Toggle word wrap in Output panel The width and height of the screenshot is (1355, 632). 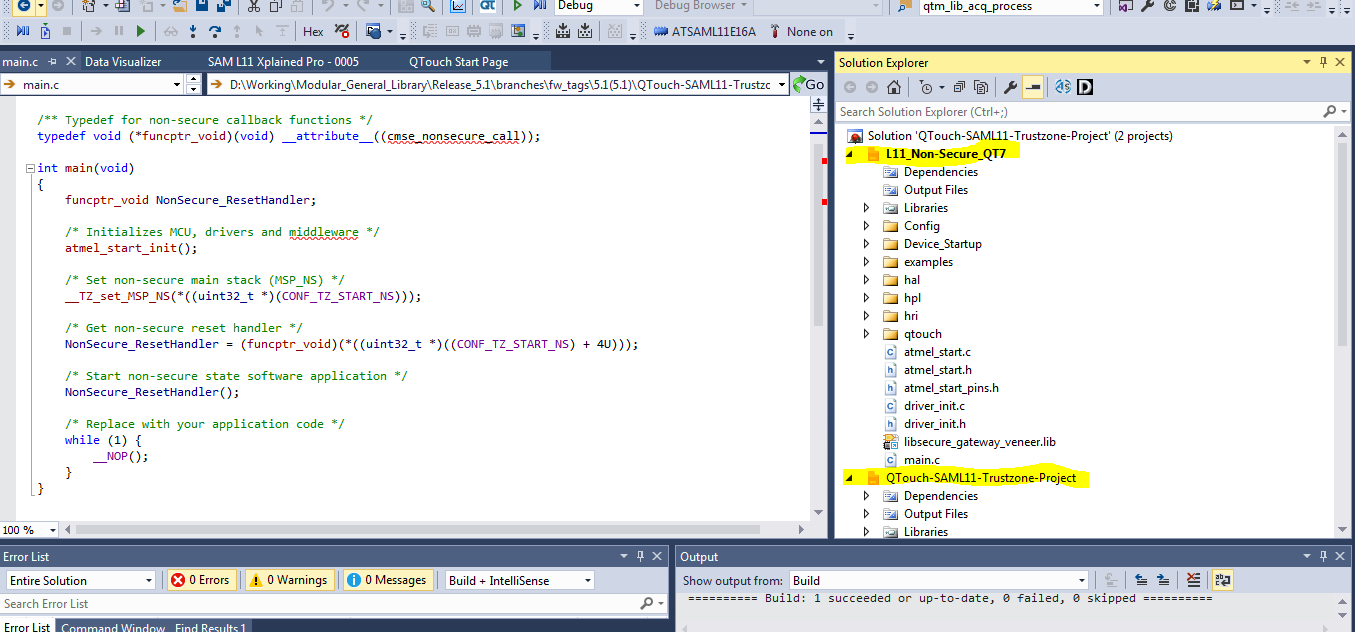click(1223, 580)
